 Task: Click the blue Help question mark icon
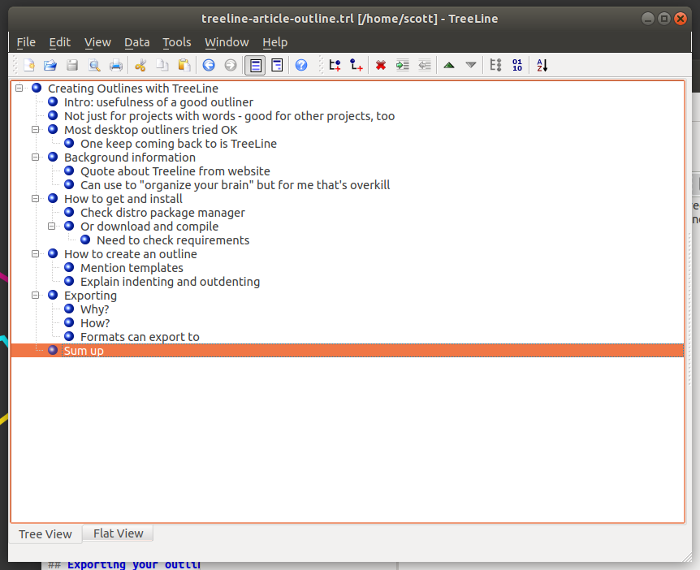(301, 65)
